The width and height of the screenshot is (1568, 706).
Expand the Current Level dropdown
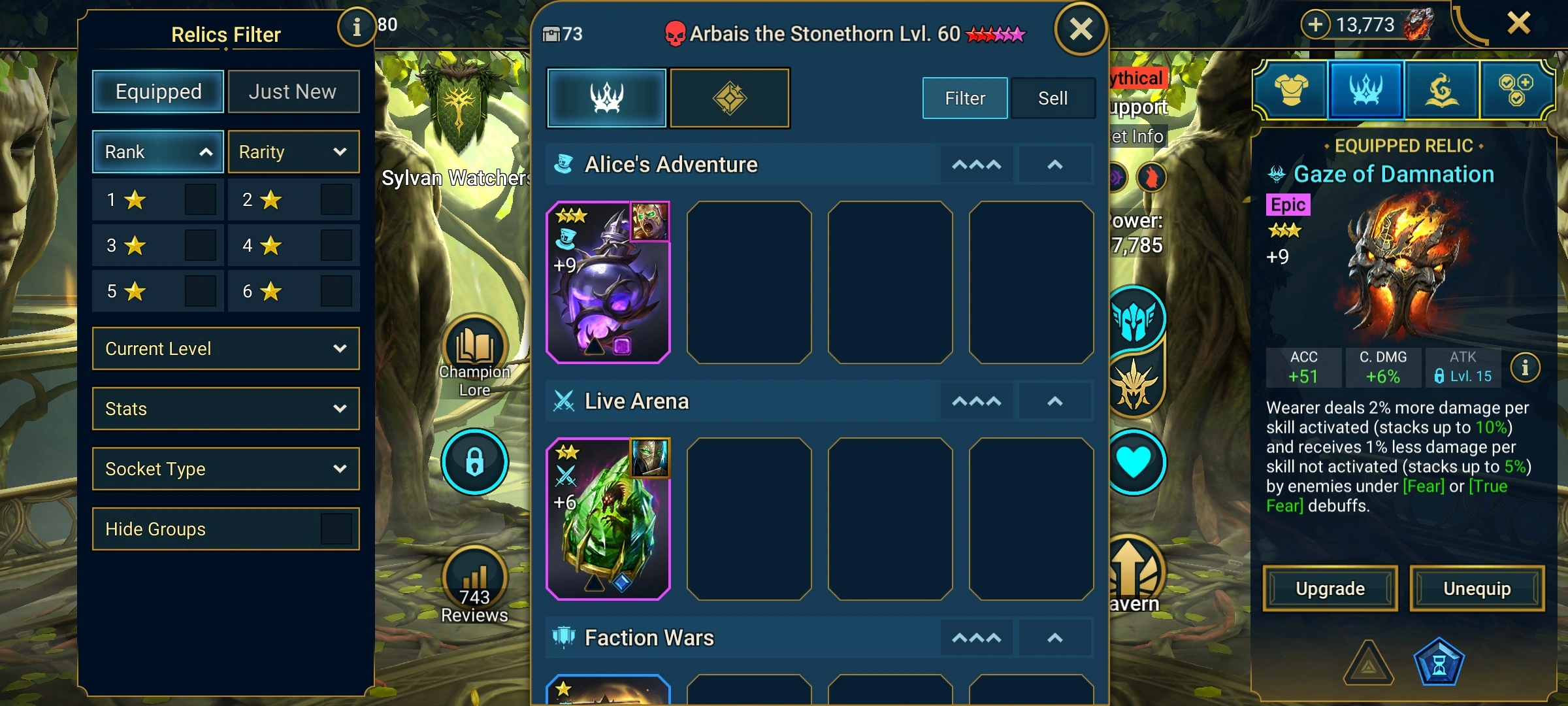click(226, 348)
